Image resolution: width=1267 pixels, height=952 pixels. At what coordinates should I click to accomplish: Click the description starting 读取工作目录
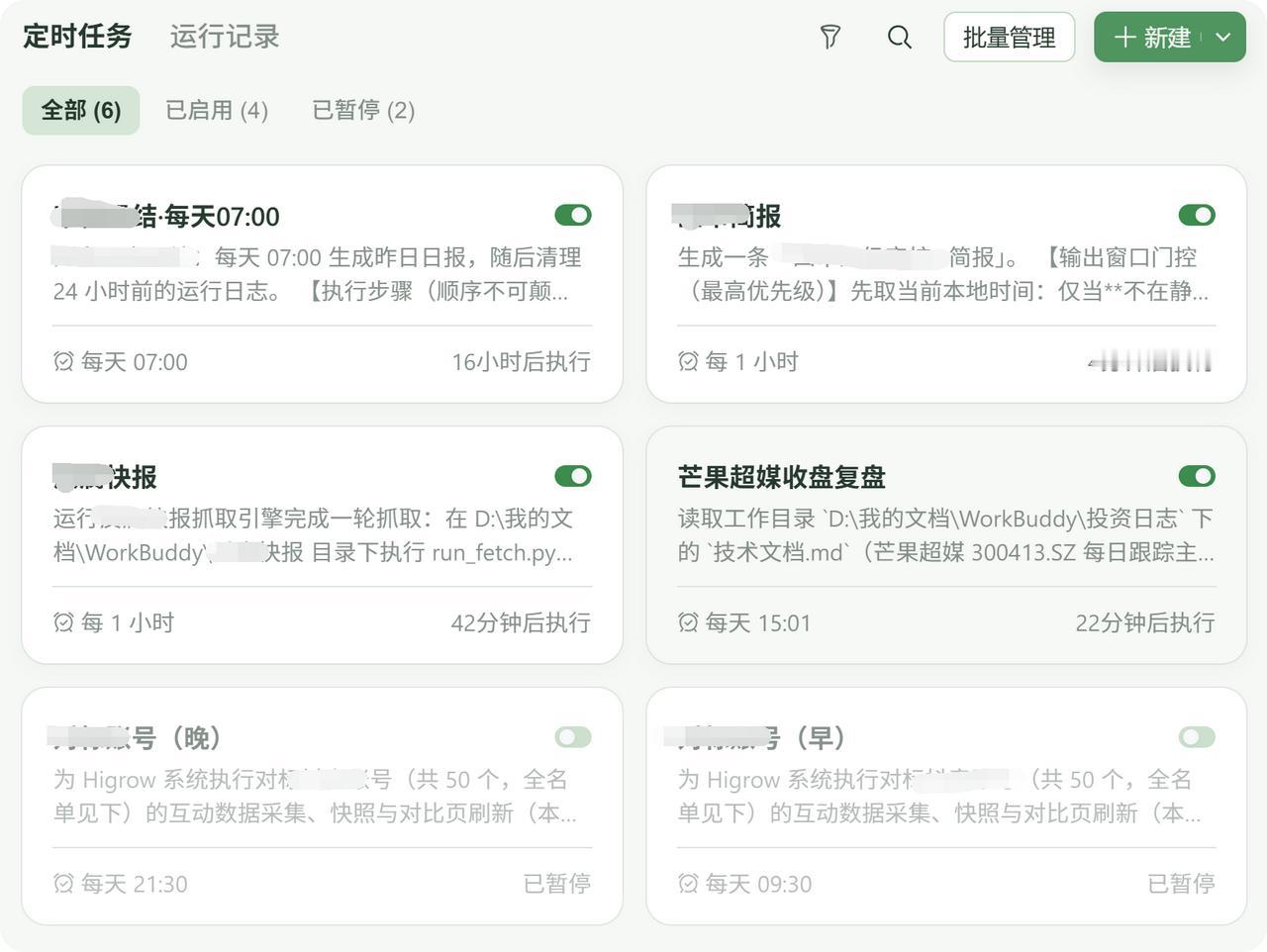pyautogui.click(x=946, y=535)
